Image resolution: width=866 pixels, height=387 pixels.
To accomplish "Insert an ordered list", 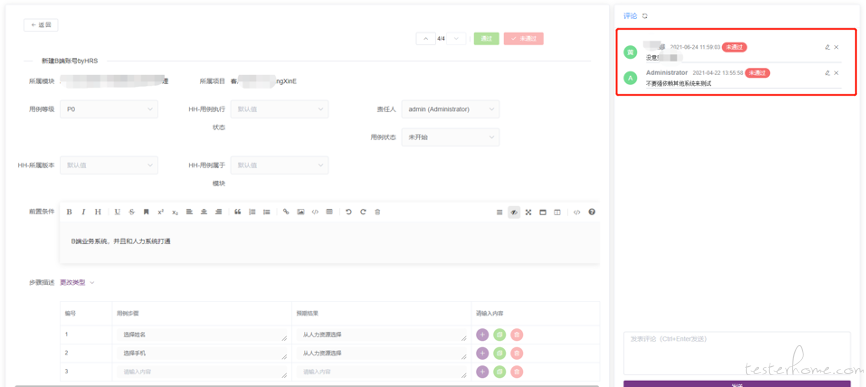I will pyautogui.click(x=252, y=212).
